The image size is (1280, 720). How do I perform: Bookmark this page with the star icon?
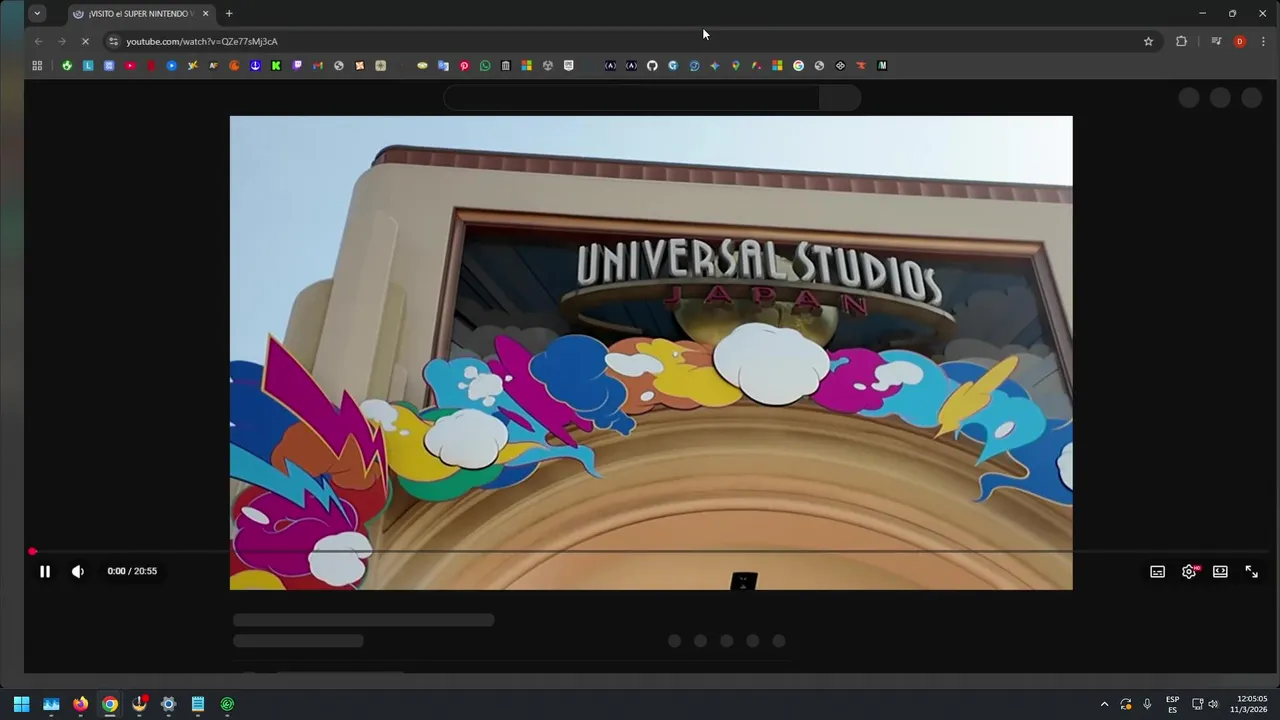click(x=1148, y=41)
